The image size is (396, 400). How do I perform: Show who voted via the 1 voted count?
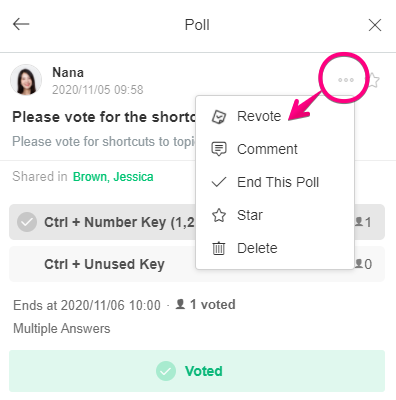click(206, 304)
